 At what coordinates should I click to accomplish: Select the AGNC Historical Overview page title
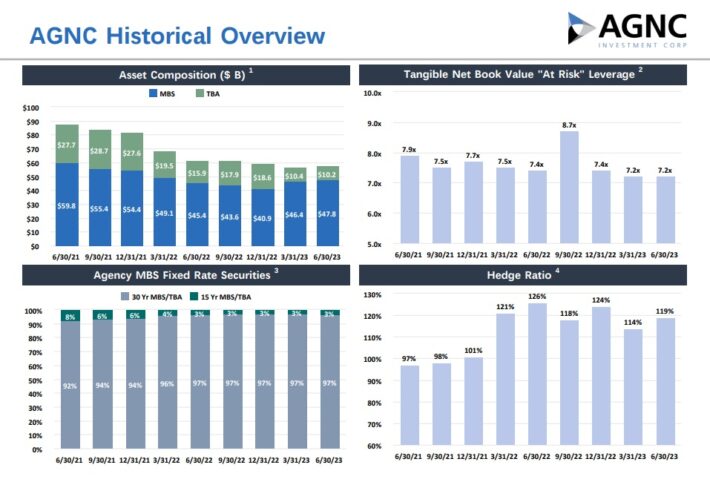(x=177, y=37)
